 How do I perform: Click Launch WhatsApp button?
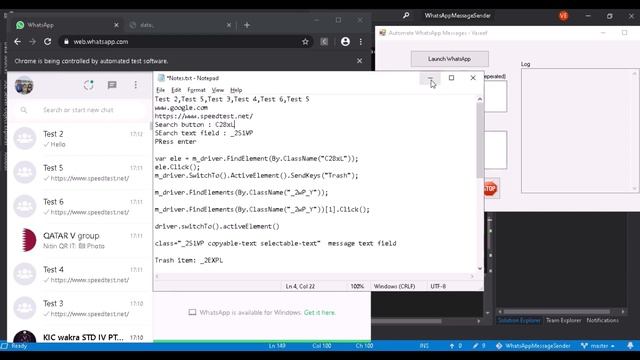(x=449, y=59)
